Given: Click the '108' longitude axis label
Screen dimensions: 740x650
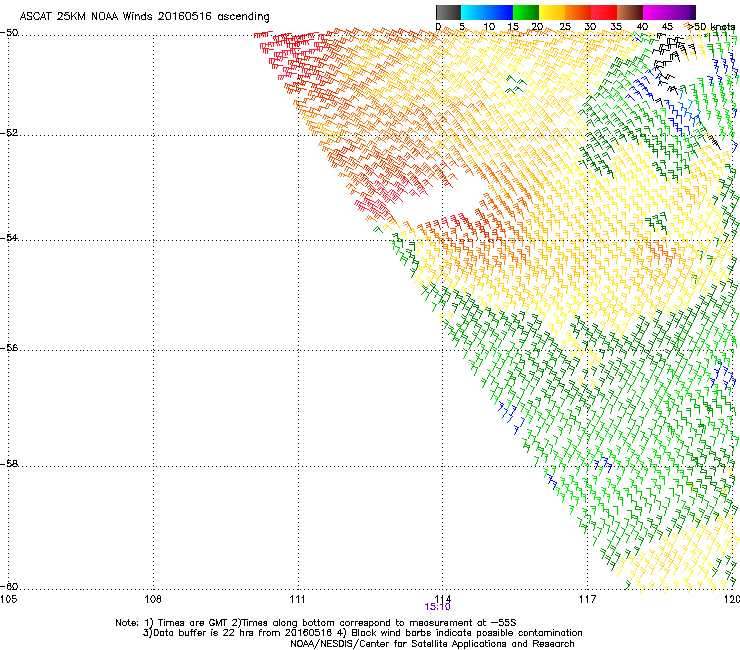Looking at the screenshot, I should [x=153, y=599].
